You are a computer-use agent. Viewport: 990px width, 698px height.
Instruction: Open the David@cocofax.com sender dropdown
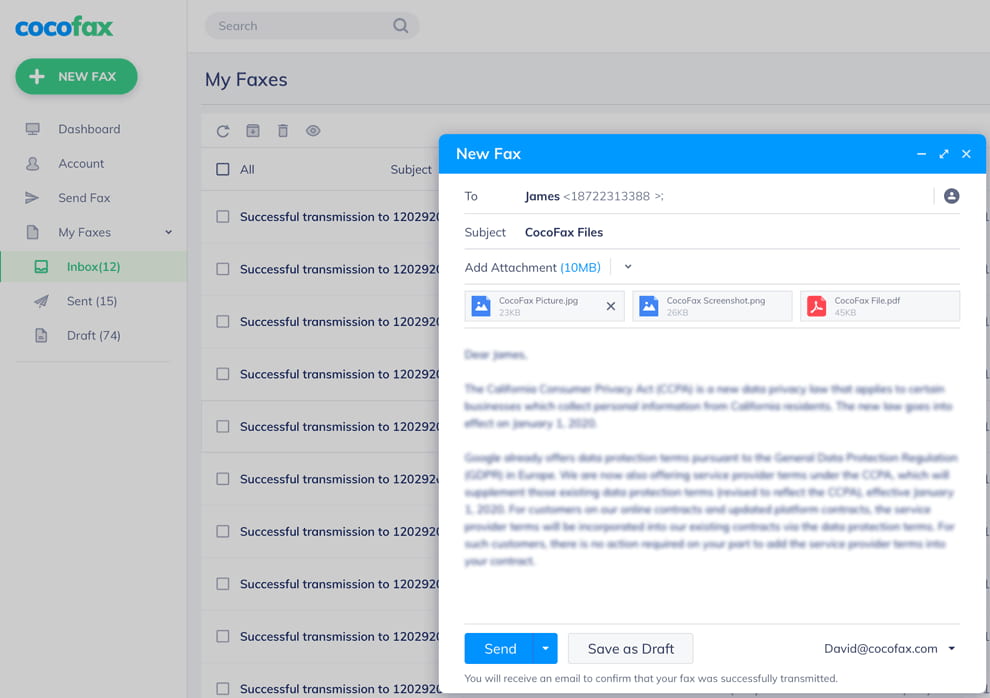[x=951, y=649]
